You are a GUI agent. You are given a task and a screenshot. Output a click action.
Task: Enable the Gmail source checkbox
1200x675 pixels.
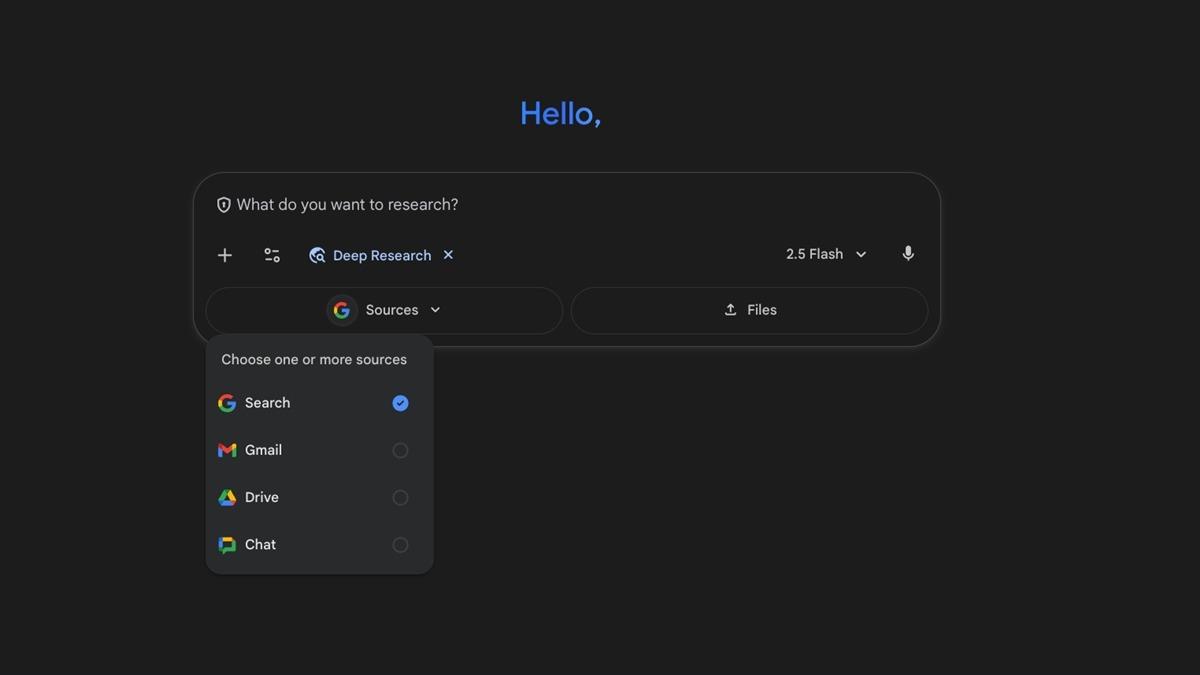coord(400,450)
